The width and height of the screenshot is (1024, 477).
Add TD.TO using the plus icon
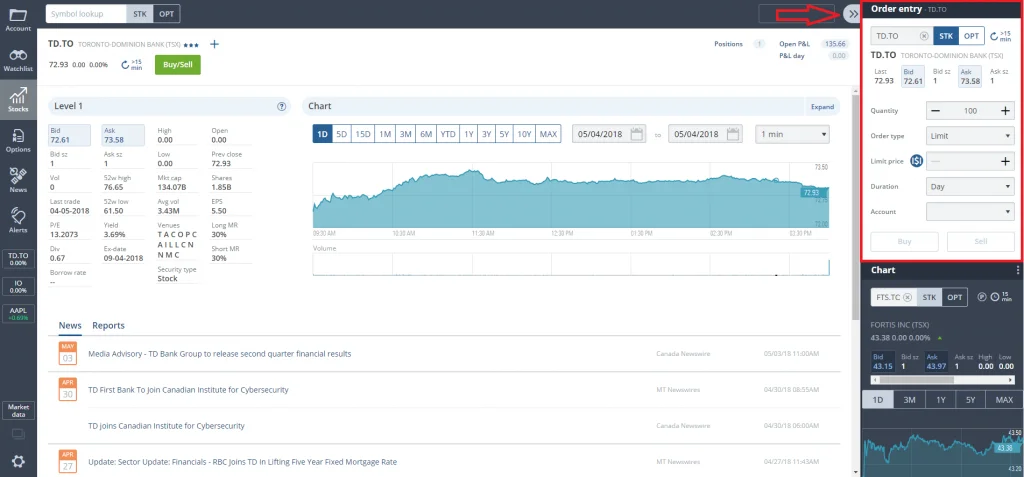coord(214,45)
